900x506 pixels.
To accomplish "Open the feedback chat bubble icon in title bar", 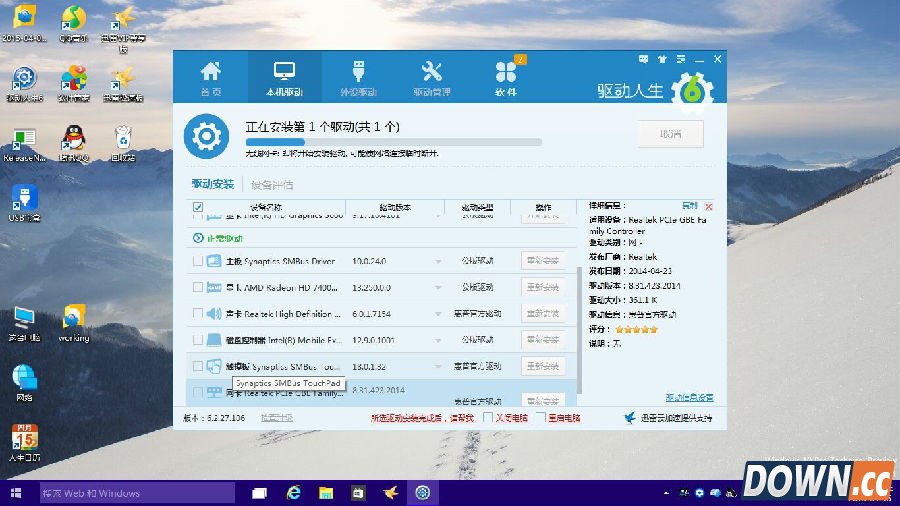I will (x=643, y=59).
